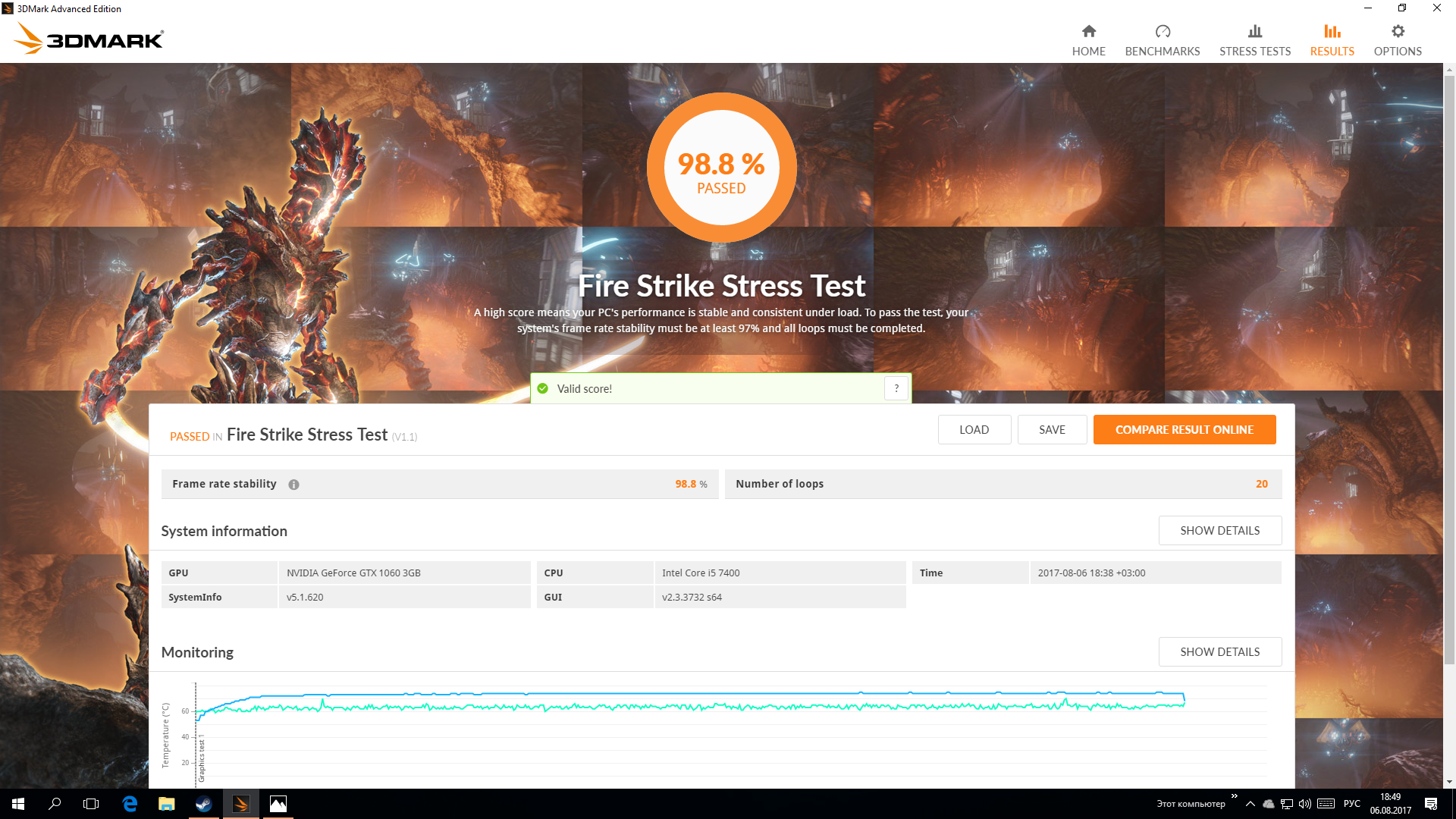Open the Этот компьютер taskbar toolbar
Screen dimensions: 1456x819
(1191, 804)
